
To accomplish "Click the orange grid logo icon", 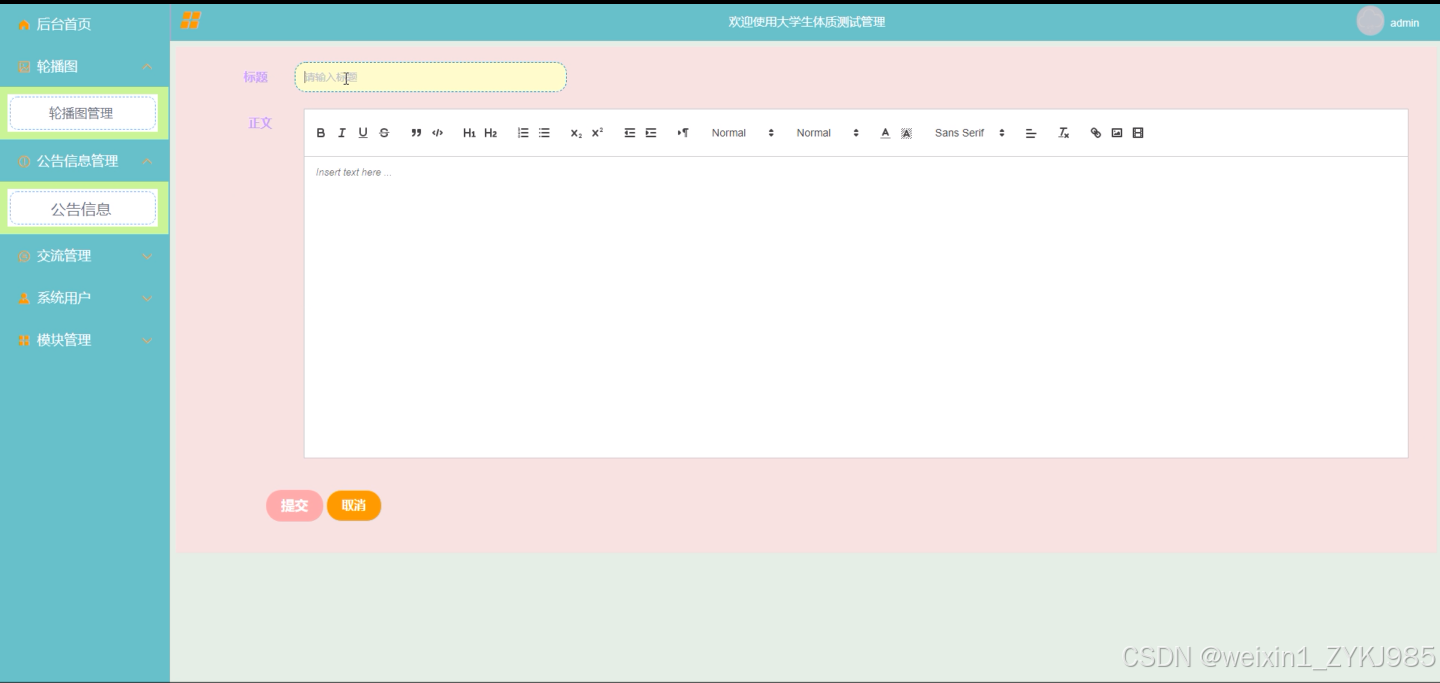I will point(191,20).
